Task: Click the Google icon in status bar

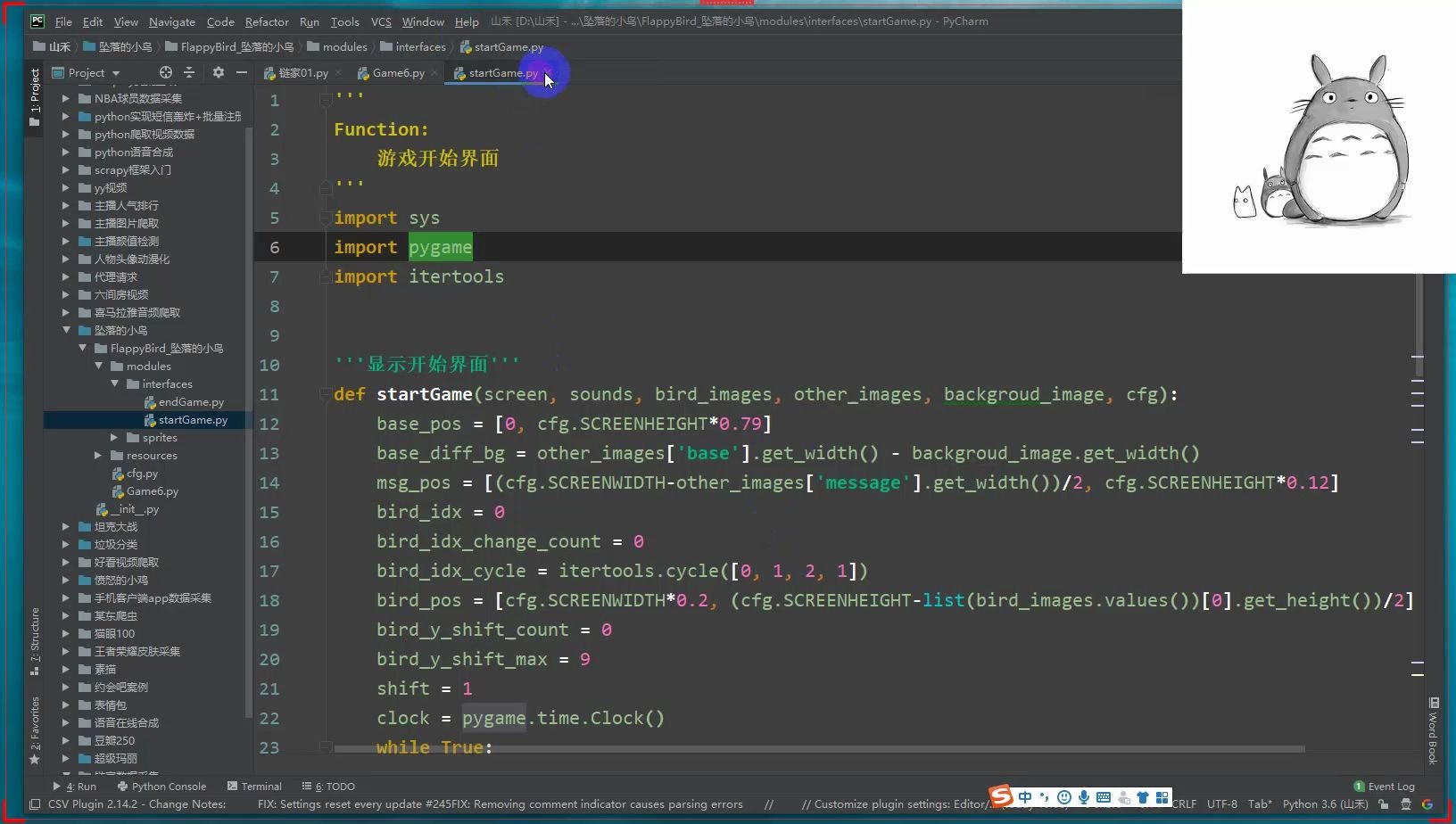Action: tap(1427, 804)
